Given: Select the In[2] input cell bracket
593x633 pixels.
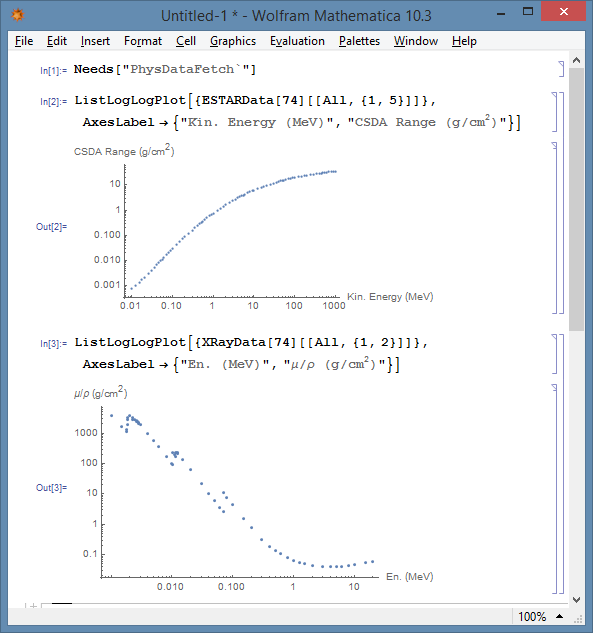Looking at the screenshot, I should click(554, 112).
